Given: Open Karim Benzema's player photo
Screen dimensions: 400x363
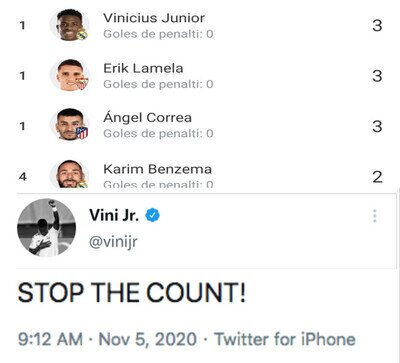Looking at the screenshot, I should (70, 174).
